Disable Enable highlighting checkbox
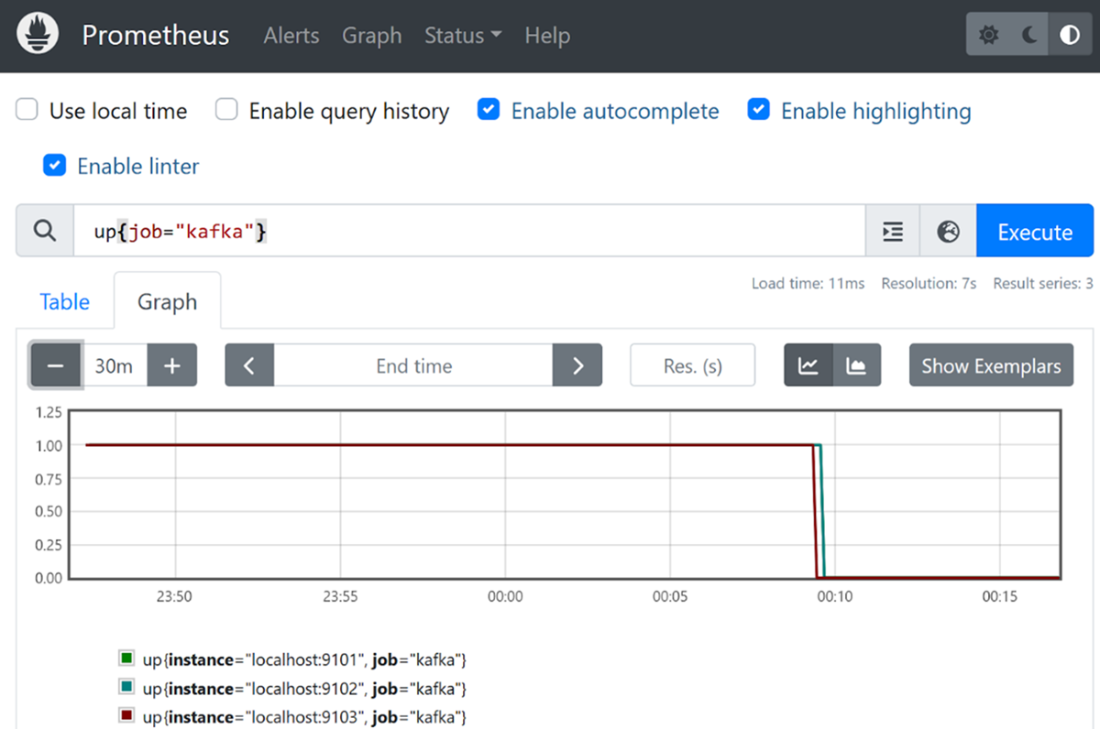1100x729 pixels. [758, 109]
